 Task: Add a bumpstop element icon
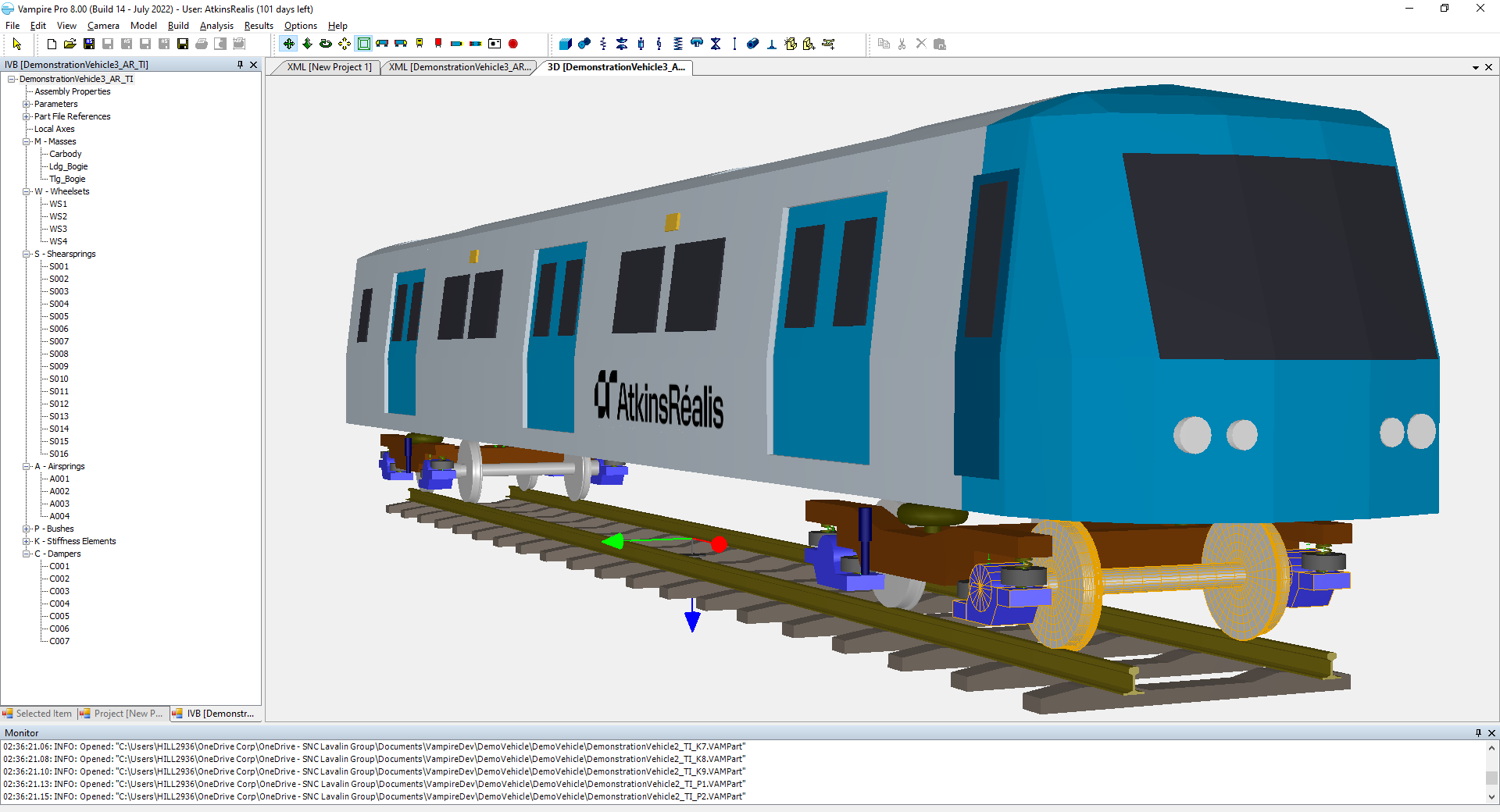click(697, 44)
